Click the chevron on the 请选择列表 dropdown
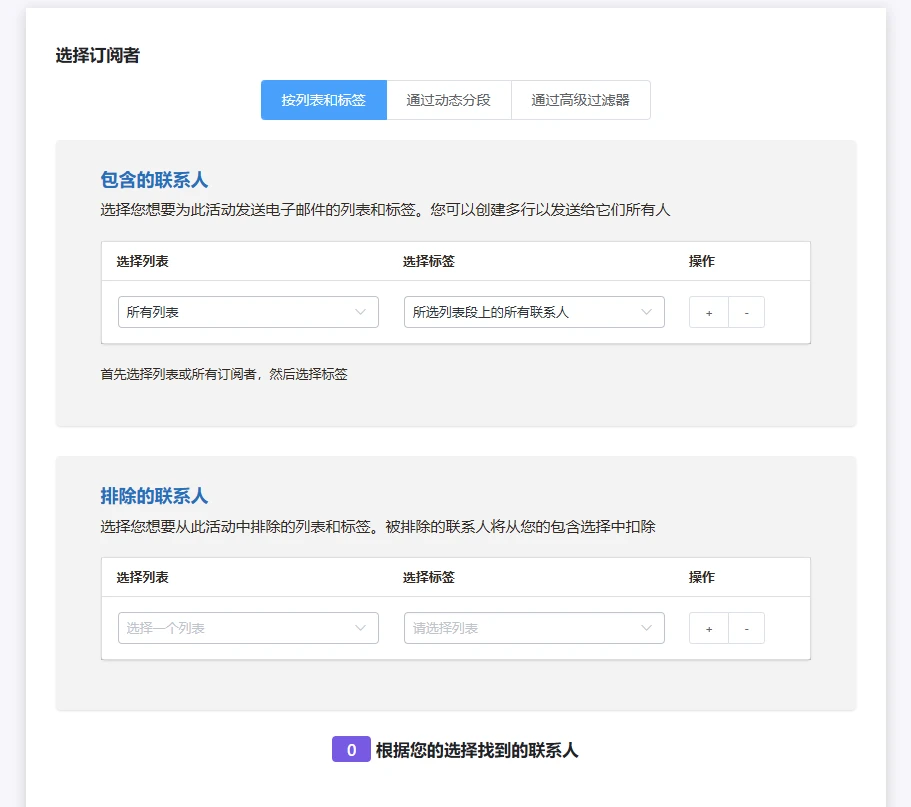Screen dimensions: 911x807 pyautogui.click(x=648, y=628)
